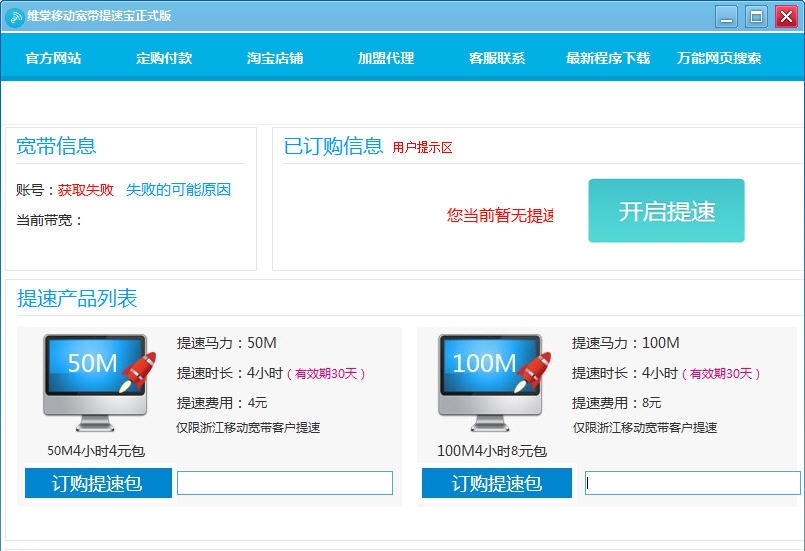
Task: Open 官方网站 menu item
Action: [x=53, y=58]
